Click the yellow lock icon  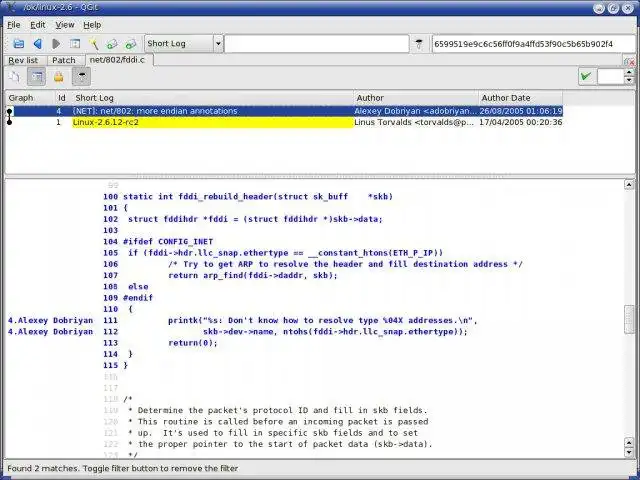(59, 76)
